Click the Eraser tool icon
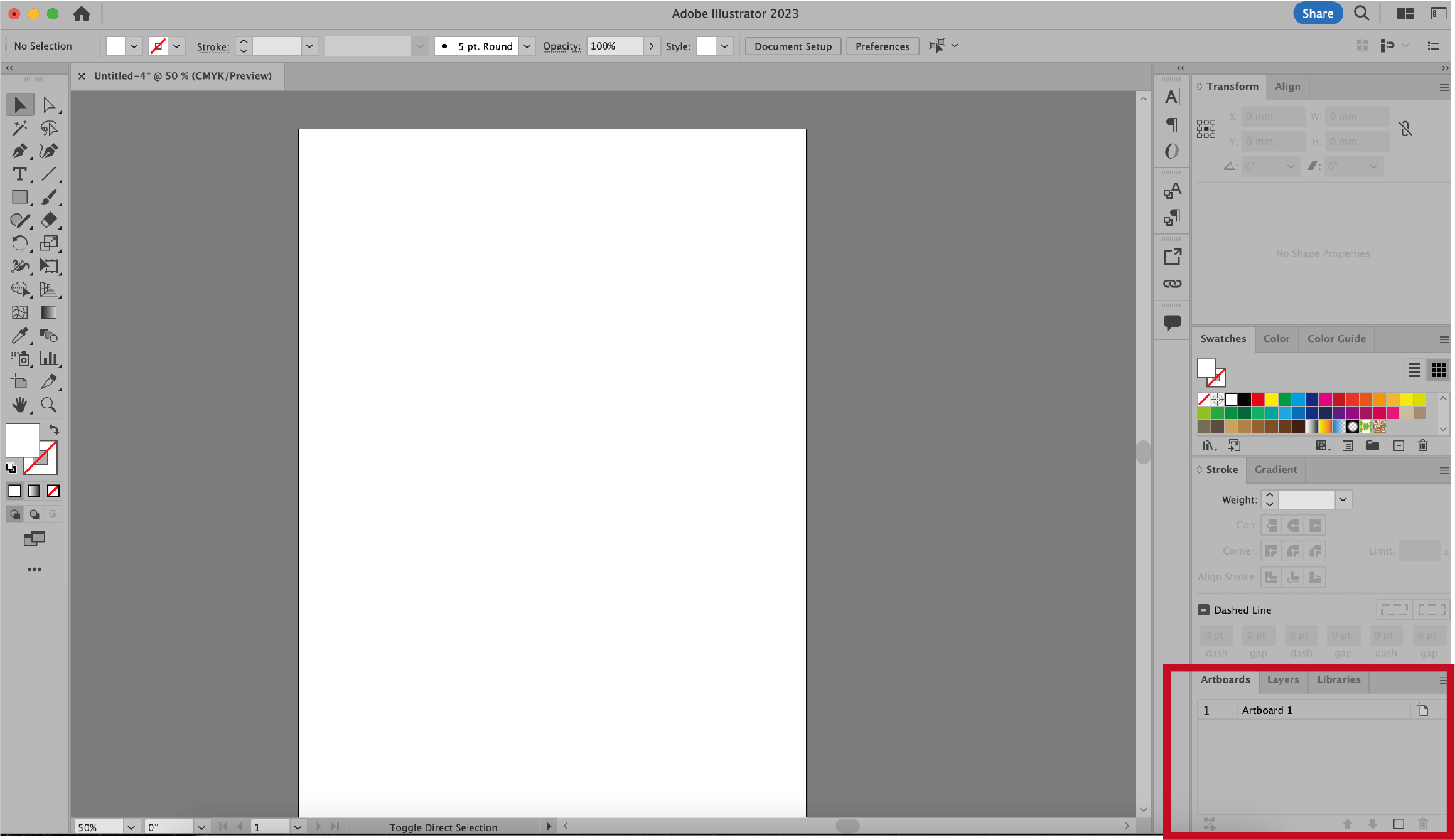 tap(48, 220)
